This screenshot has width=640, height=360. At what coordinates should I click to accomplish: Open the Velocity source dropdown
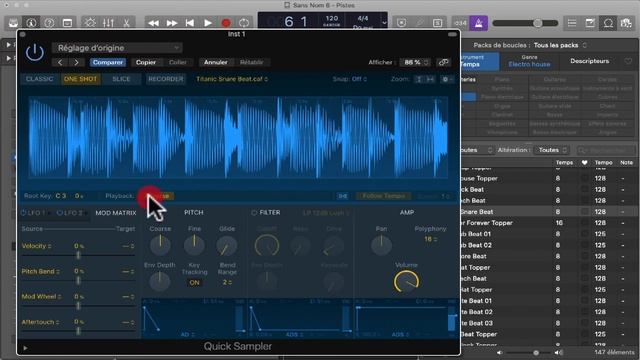[36, 246]
